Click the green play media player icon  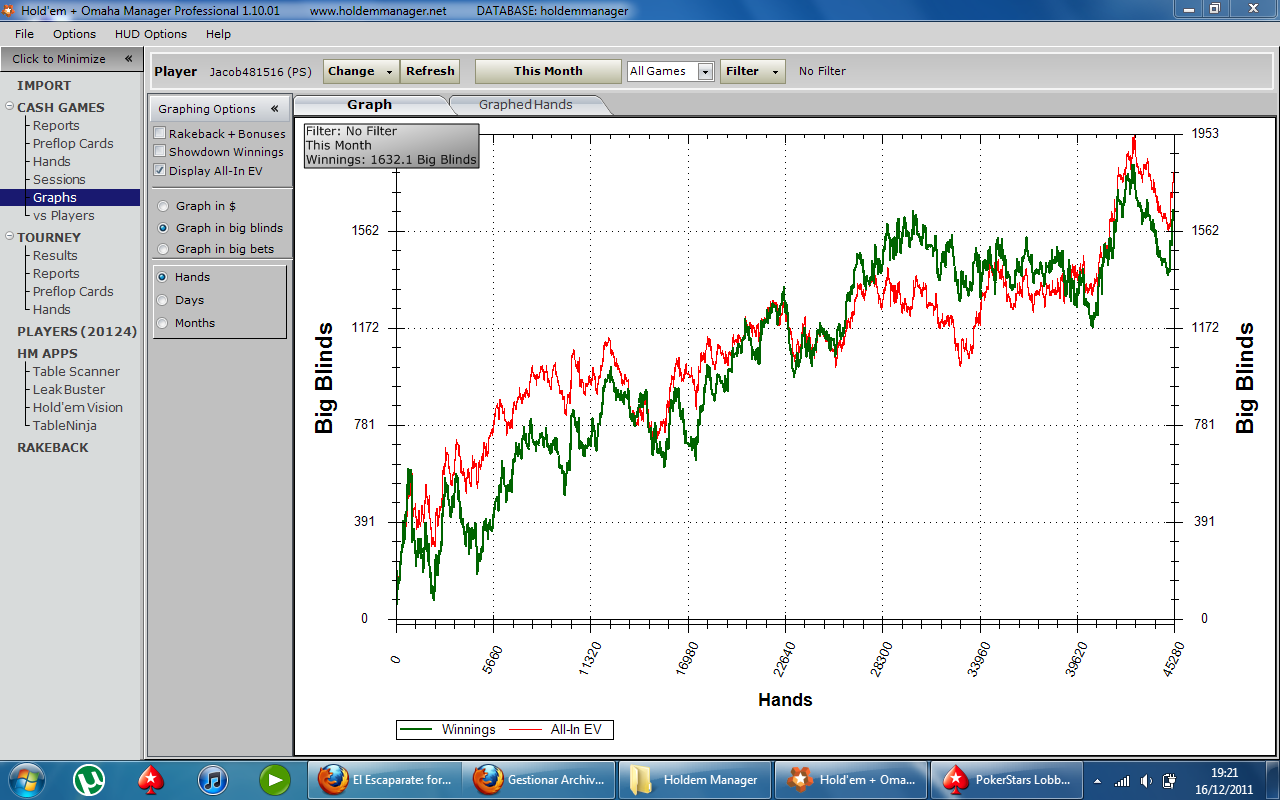275,779
